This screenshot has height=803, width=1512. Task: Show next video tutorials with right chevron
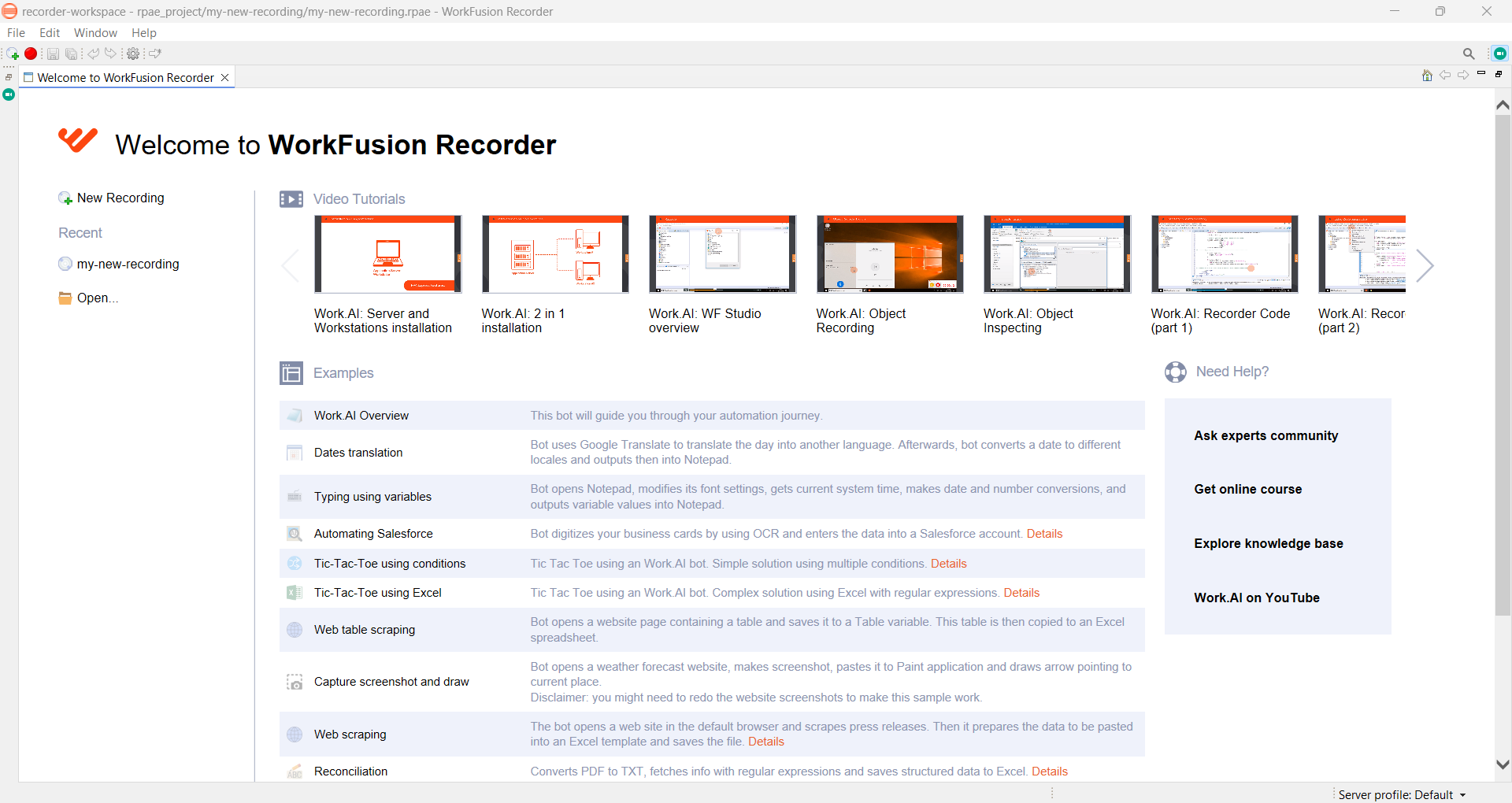(x=1425, y=266)
